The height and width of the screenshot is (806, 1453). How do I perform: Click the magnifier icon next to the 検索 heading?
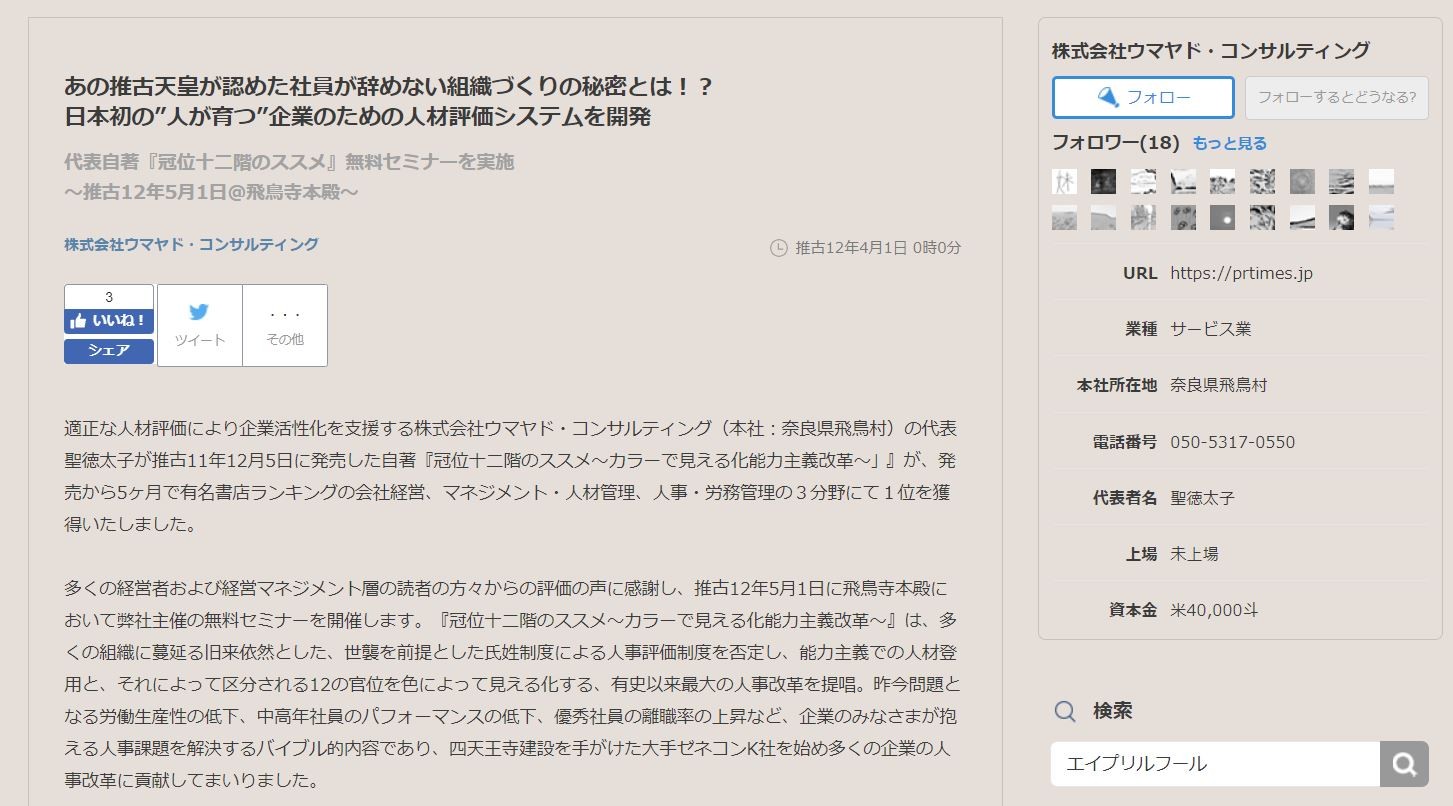click(1066, 711)
